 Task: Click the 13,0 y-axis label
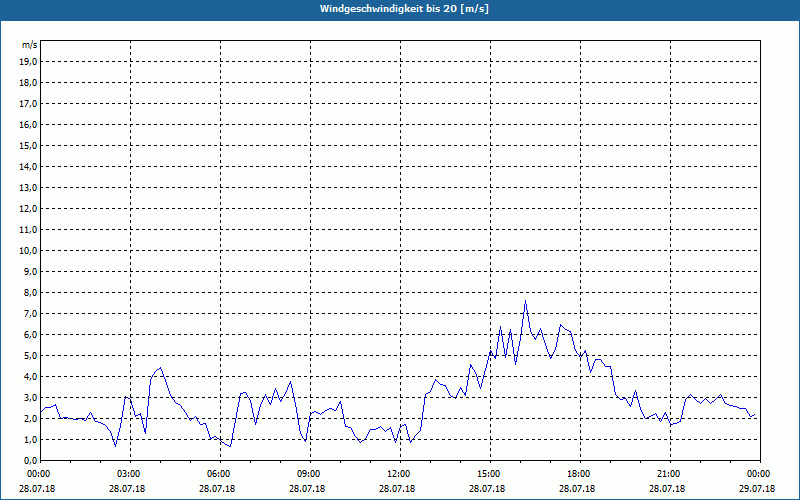29,188
